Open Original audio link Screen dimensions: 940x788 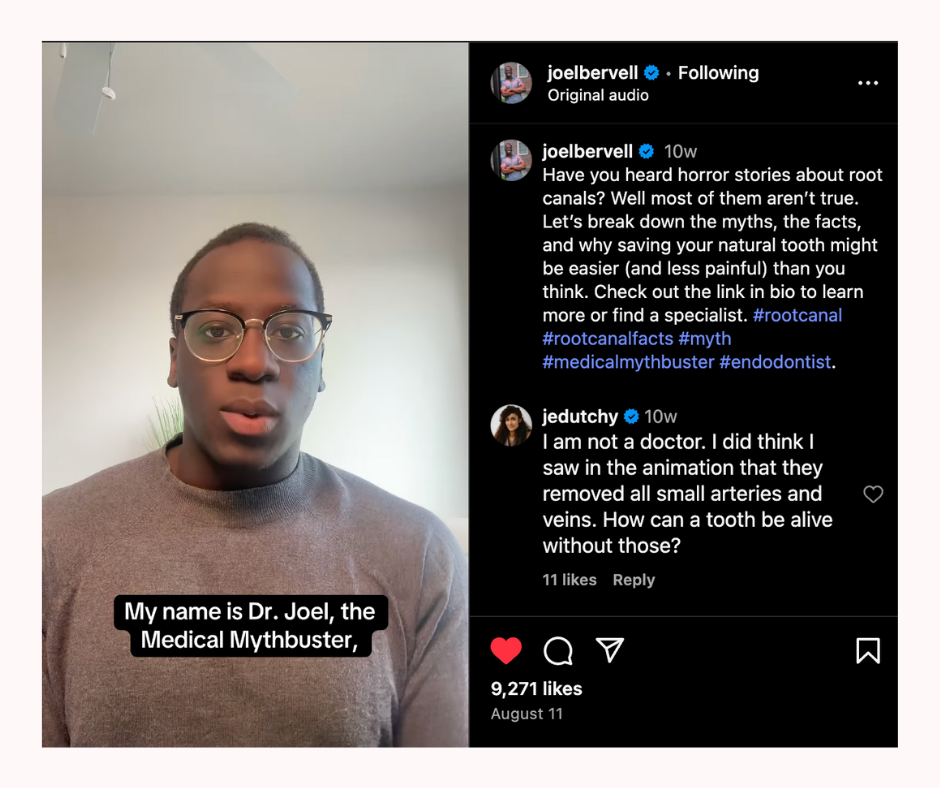click(598, 95)
